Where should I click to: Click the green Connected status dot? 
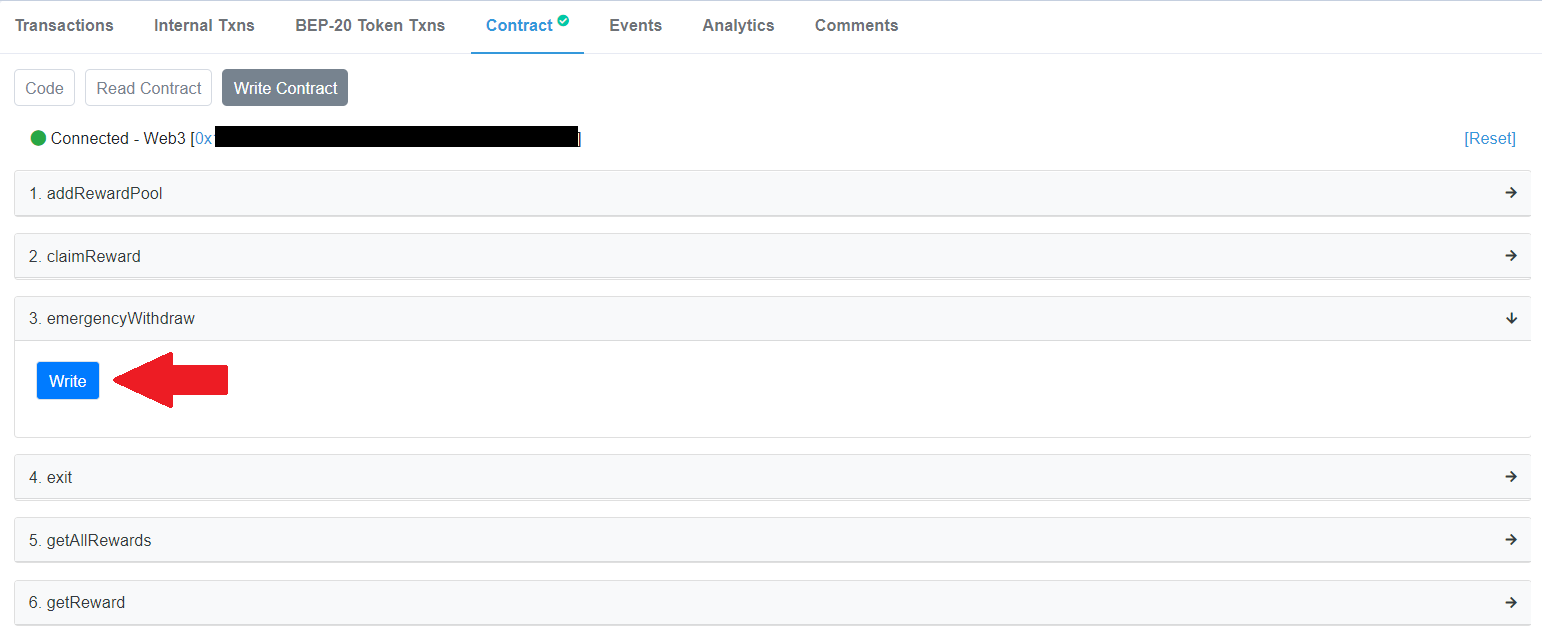click(38, 138)
